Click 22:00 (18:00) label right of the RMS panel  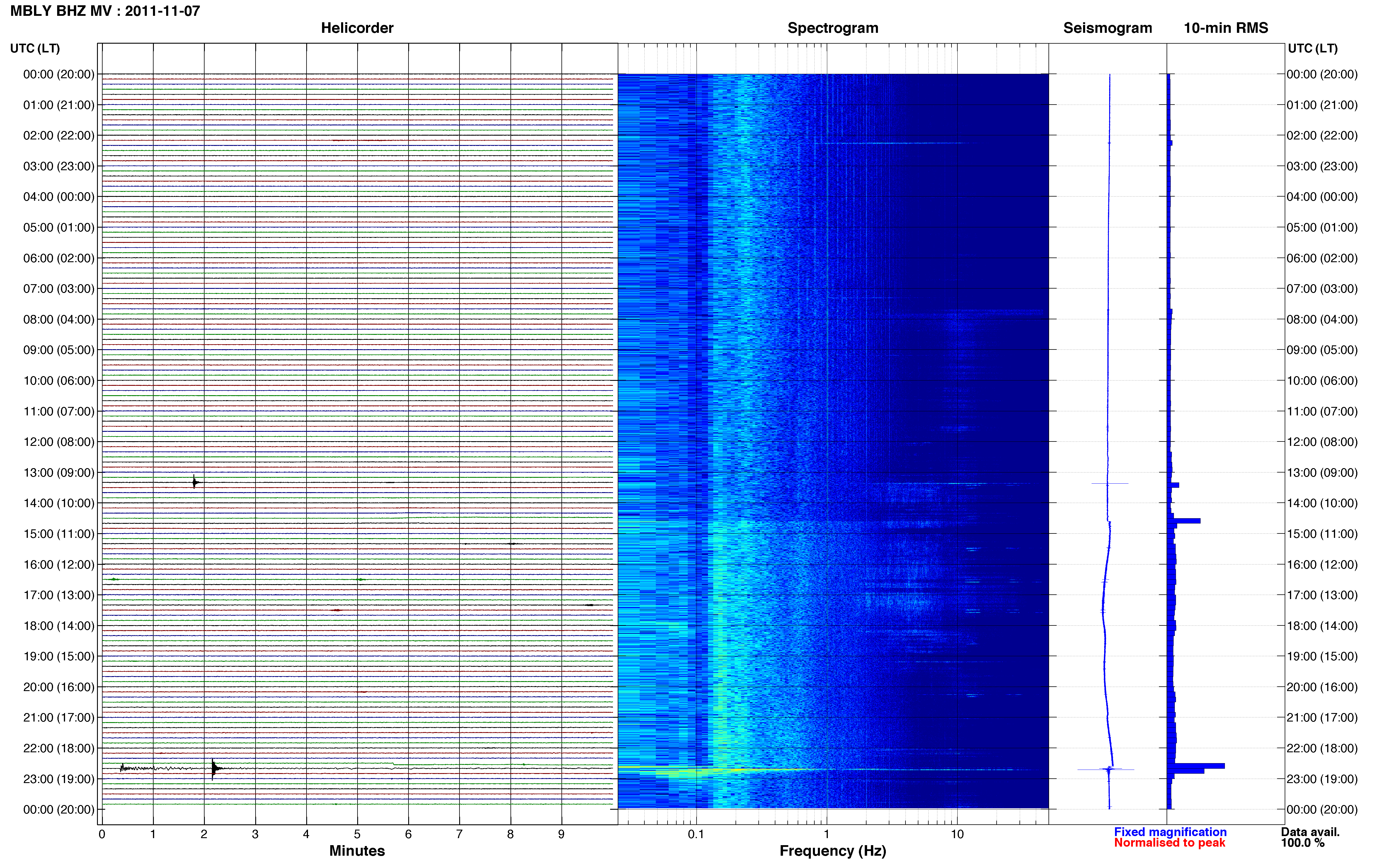coord(1322,748)
